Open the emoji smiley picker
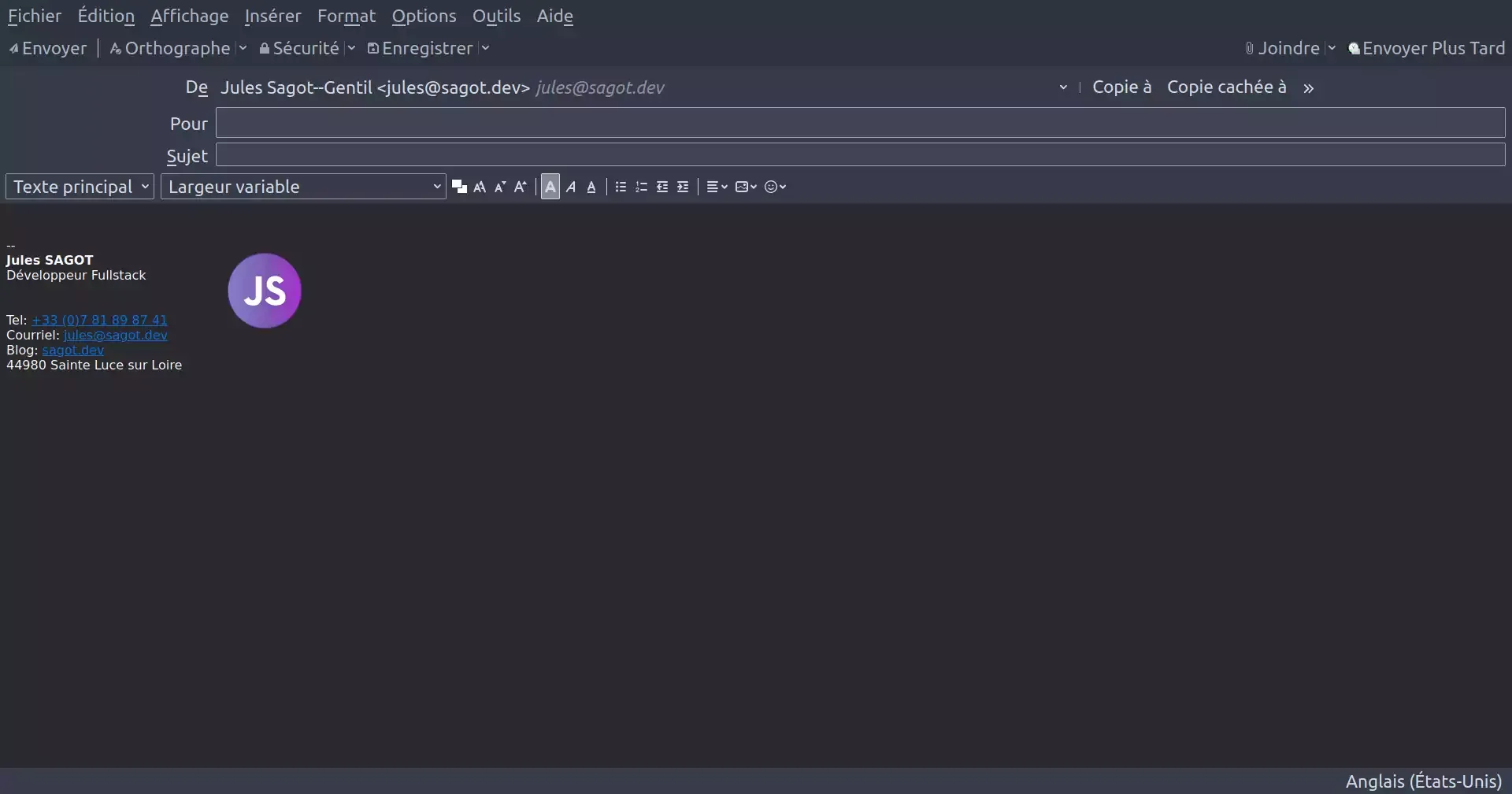The width and height of the screenshot is (1512, 794). [x=775, y=187]
